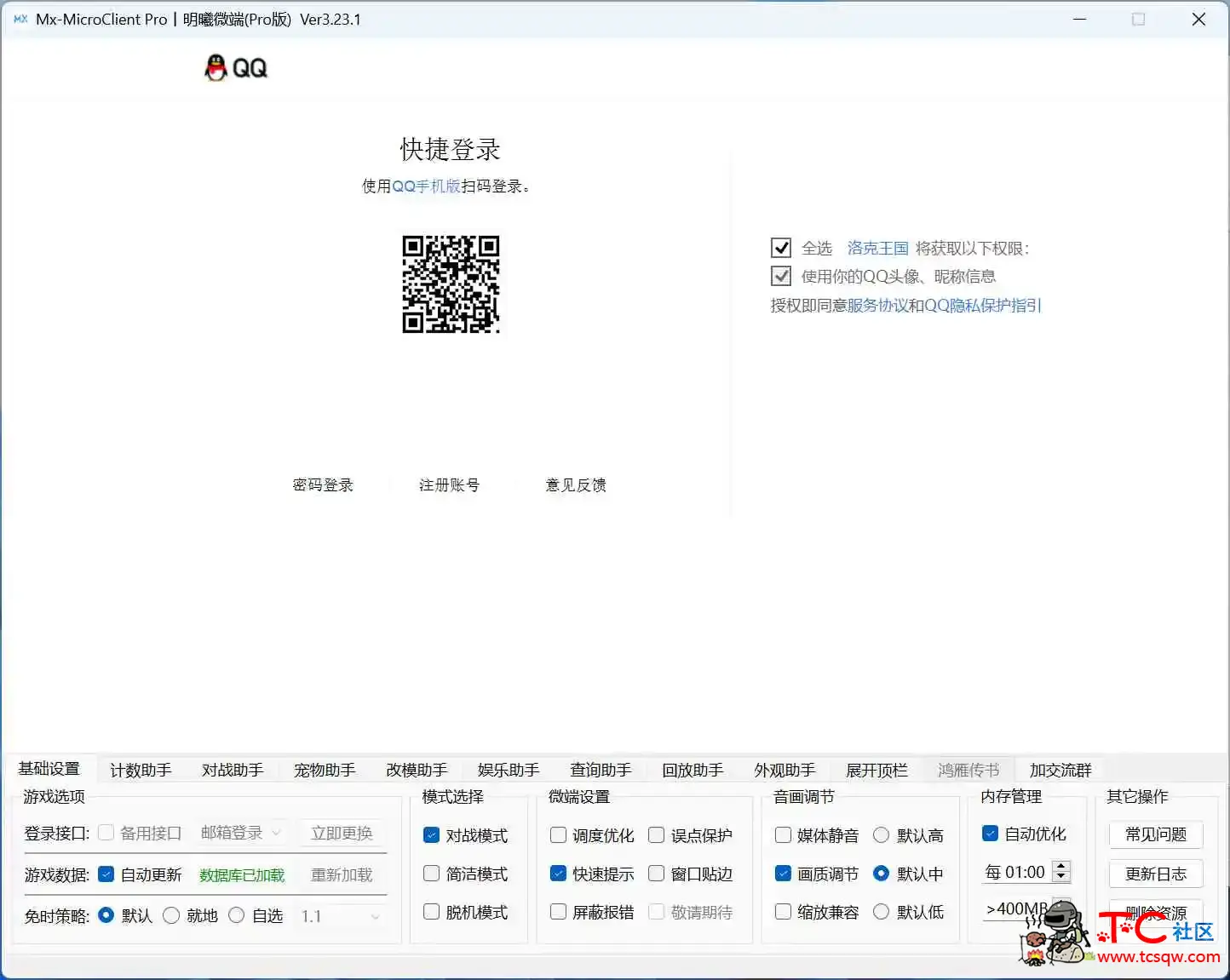Viewport: 1230px width, 980px height.
Task: Open the 1.1 value dropdown
Action: pyautogui.click(x=340, y=916)
